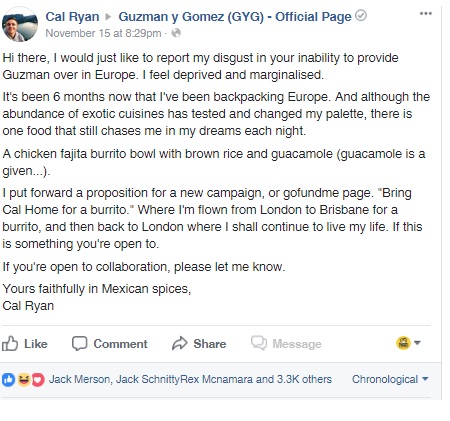Viewport: 450px width, 421px height.
Task: Click Cal Ryan's profile picture thumbnail
Action: 20,24
